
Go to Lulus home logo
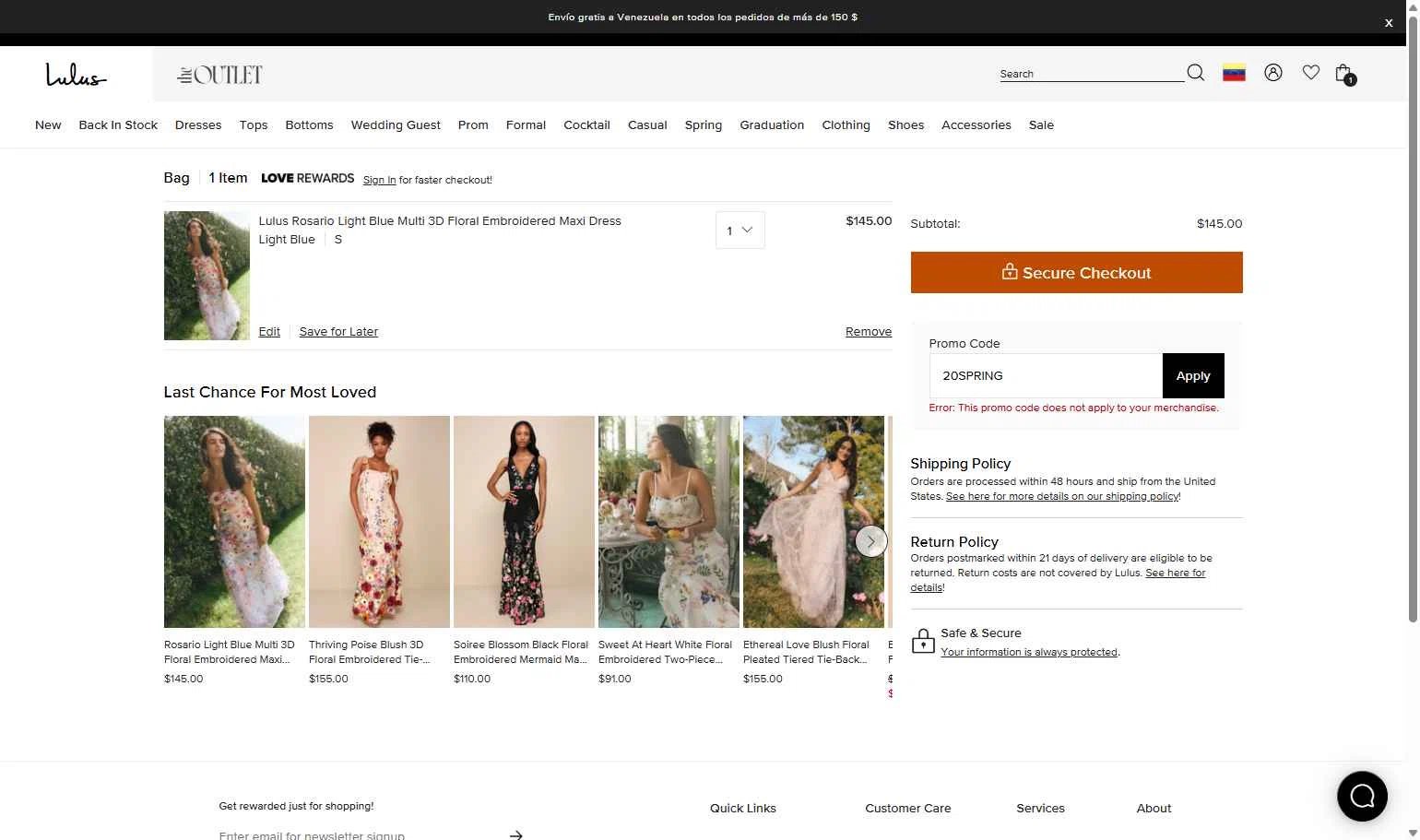(76, 75)
